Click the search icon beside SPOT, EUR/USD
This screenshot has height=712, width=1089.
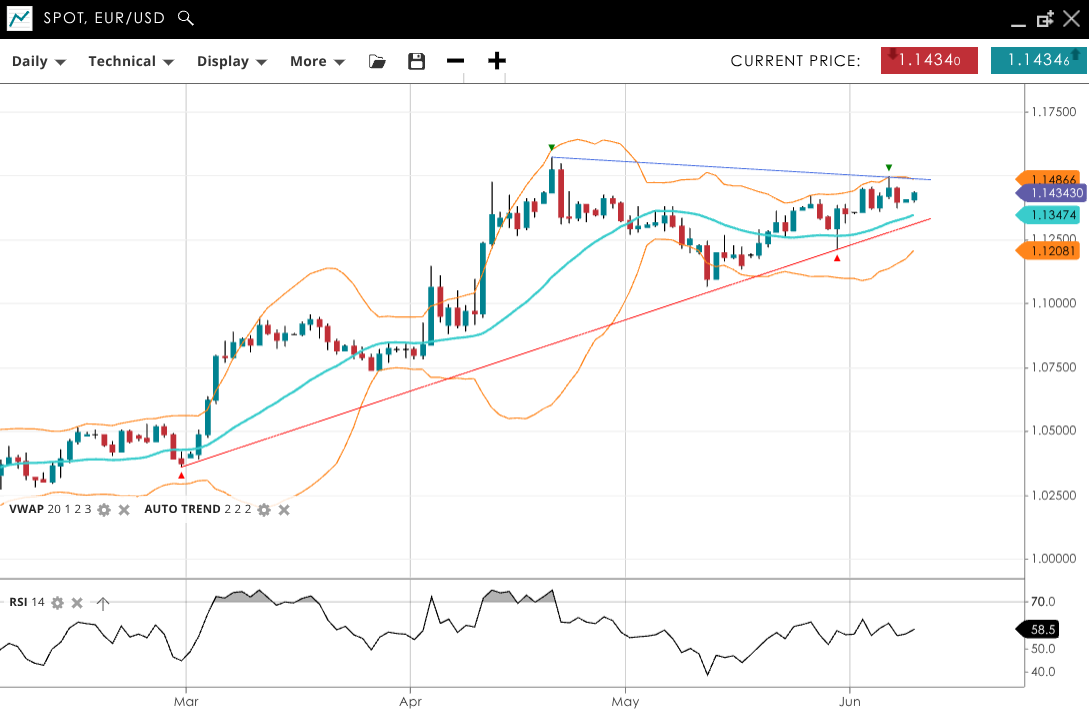coord(185,18)
